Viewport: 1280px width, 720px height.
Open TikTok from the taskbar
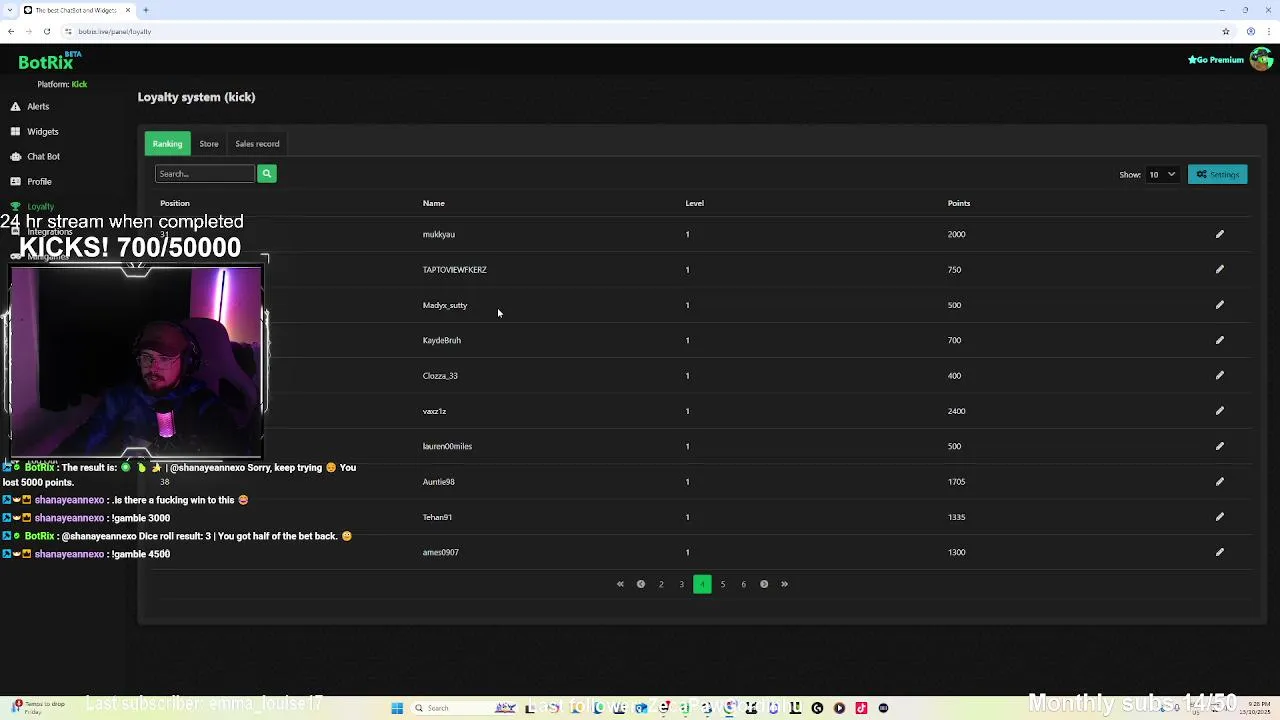tap(861, 708)
